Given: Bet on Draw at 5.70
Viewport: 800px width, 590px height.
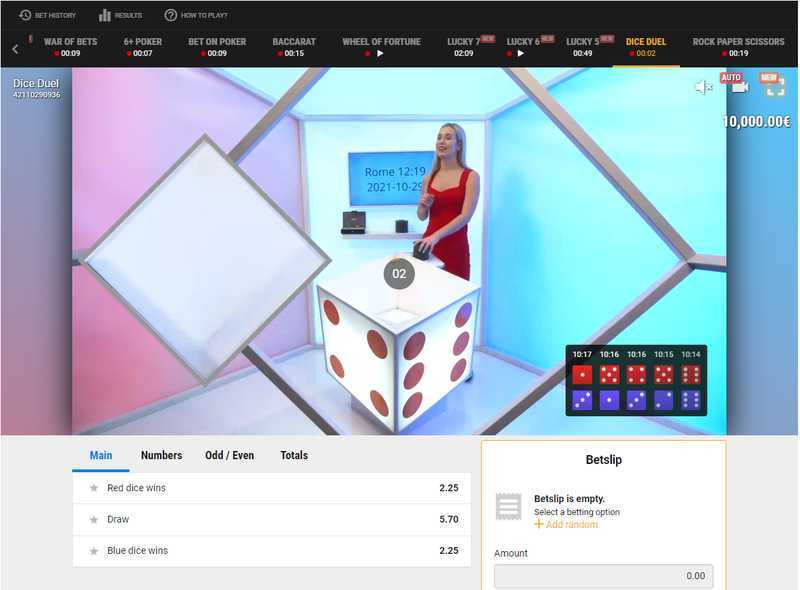Looking at the screenshot, I should click(271, 520).
